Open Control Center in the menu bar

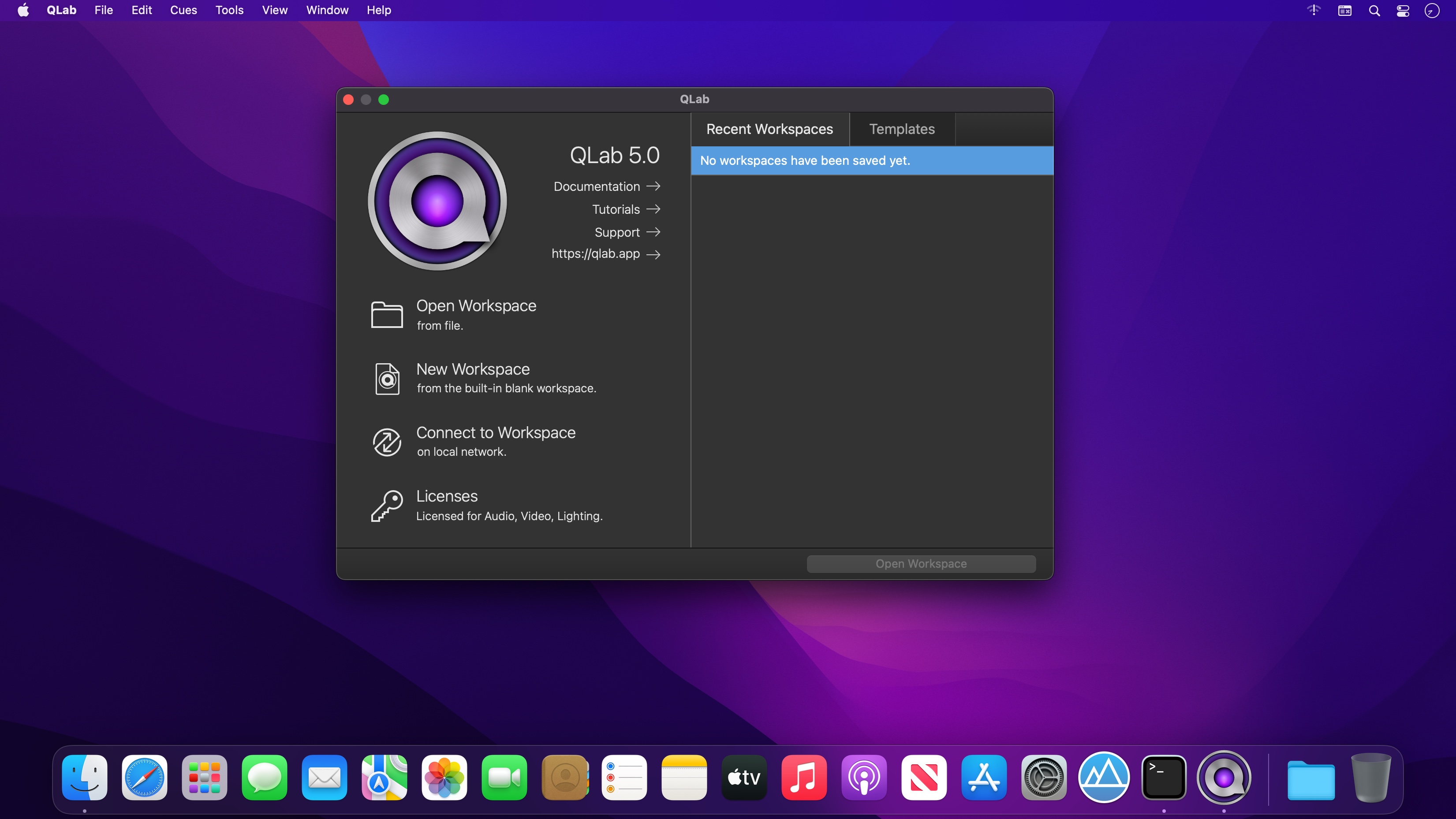tap(1403, 11)
